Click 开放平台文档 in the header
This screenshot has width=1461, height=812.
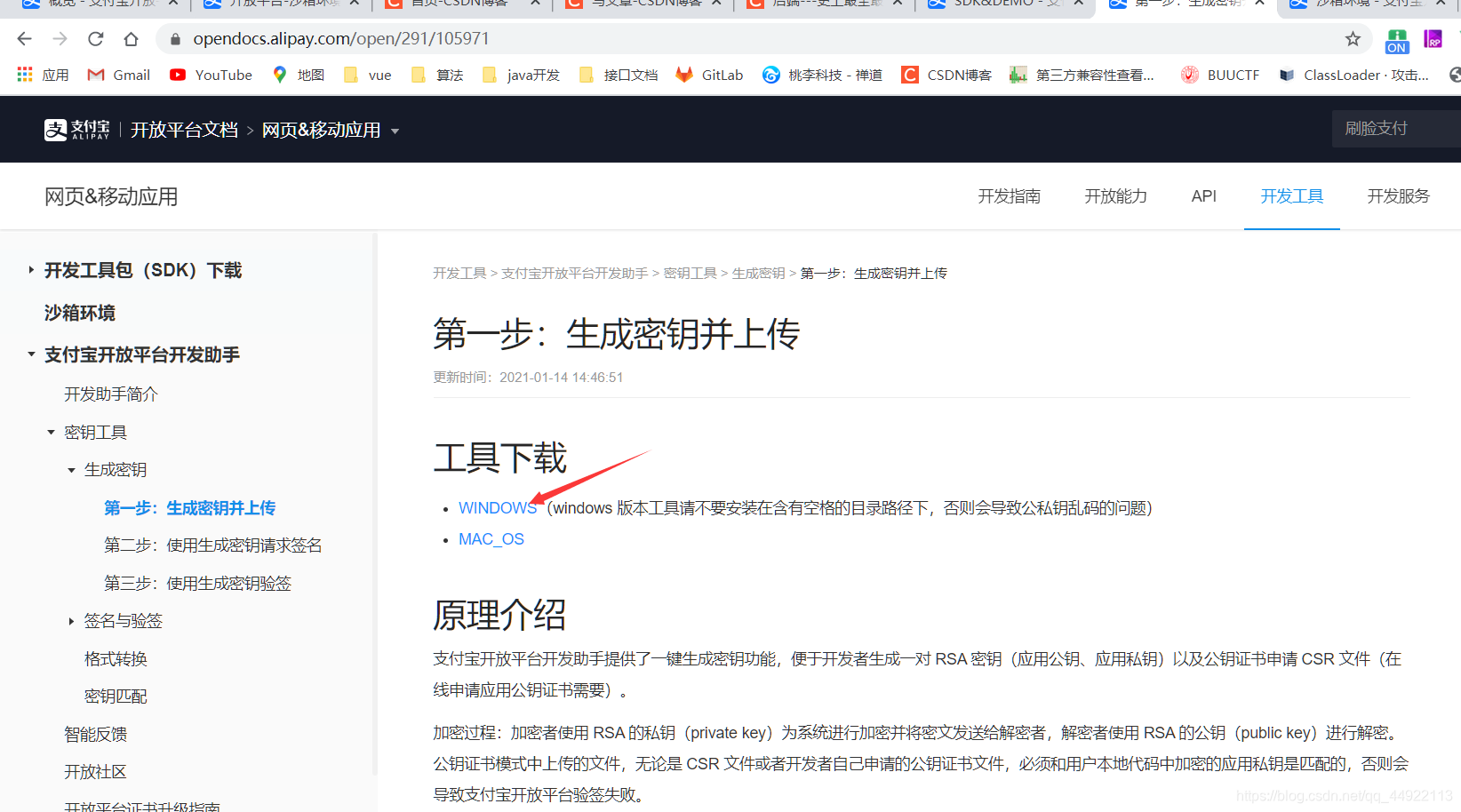184,131
